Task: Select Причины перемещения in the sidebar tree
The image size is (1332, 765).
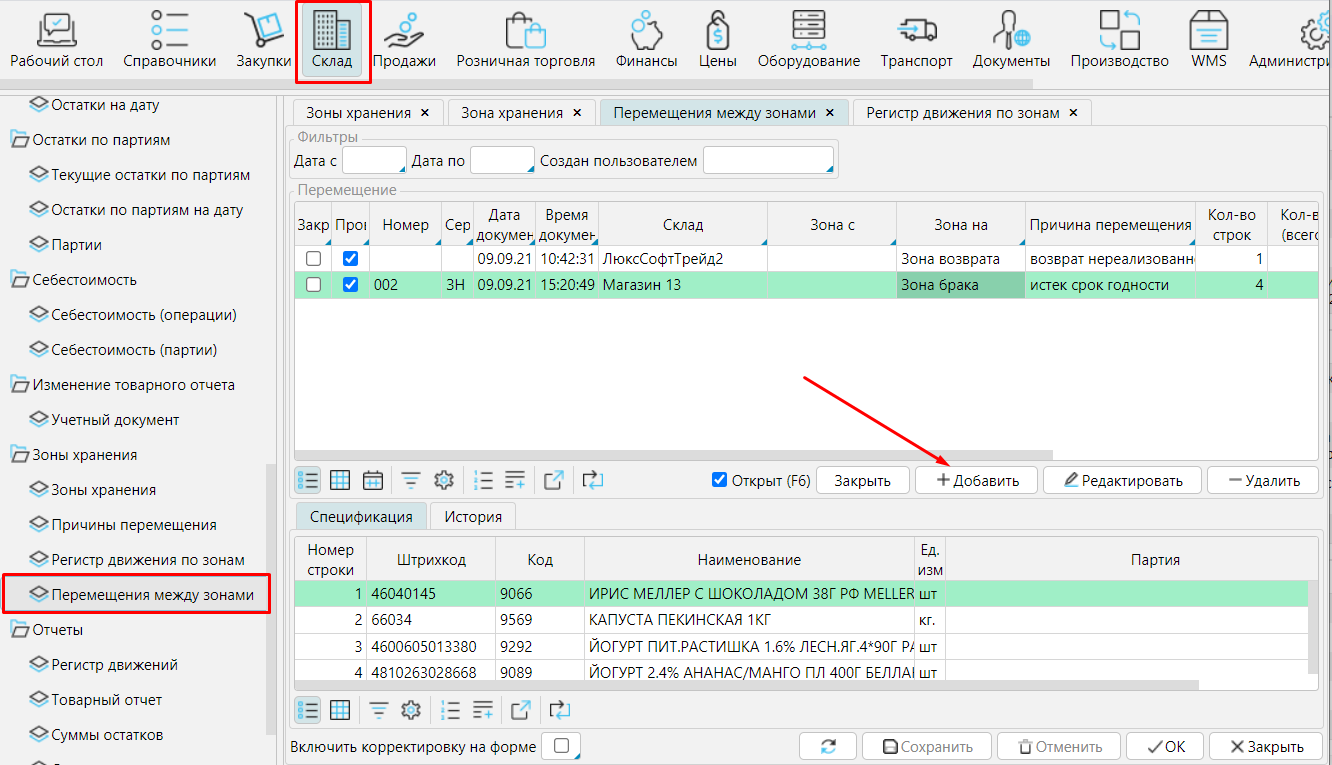Action: [134, 525]
